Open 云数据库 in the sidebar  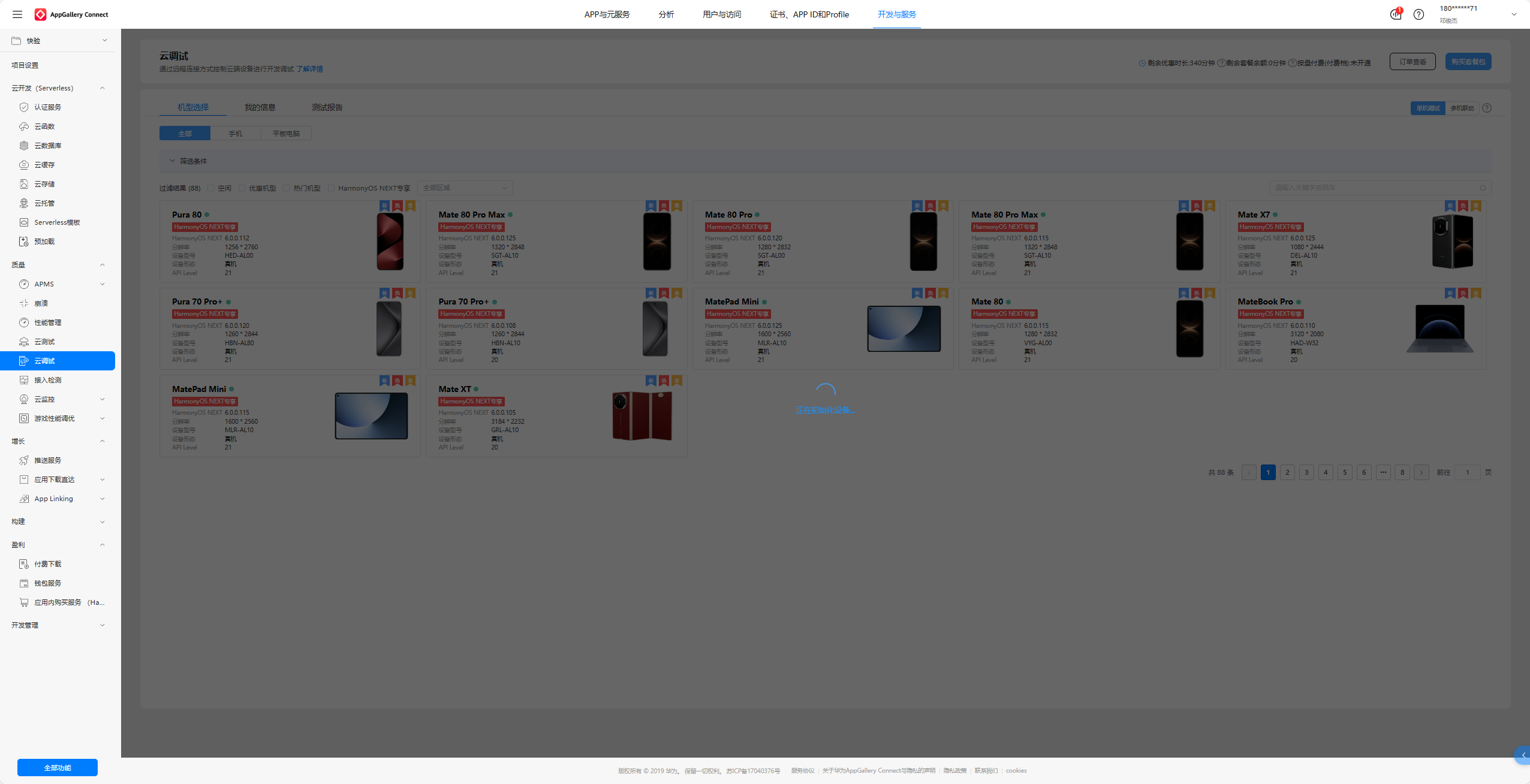click(x=47, y=146)
